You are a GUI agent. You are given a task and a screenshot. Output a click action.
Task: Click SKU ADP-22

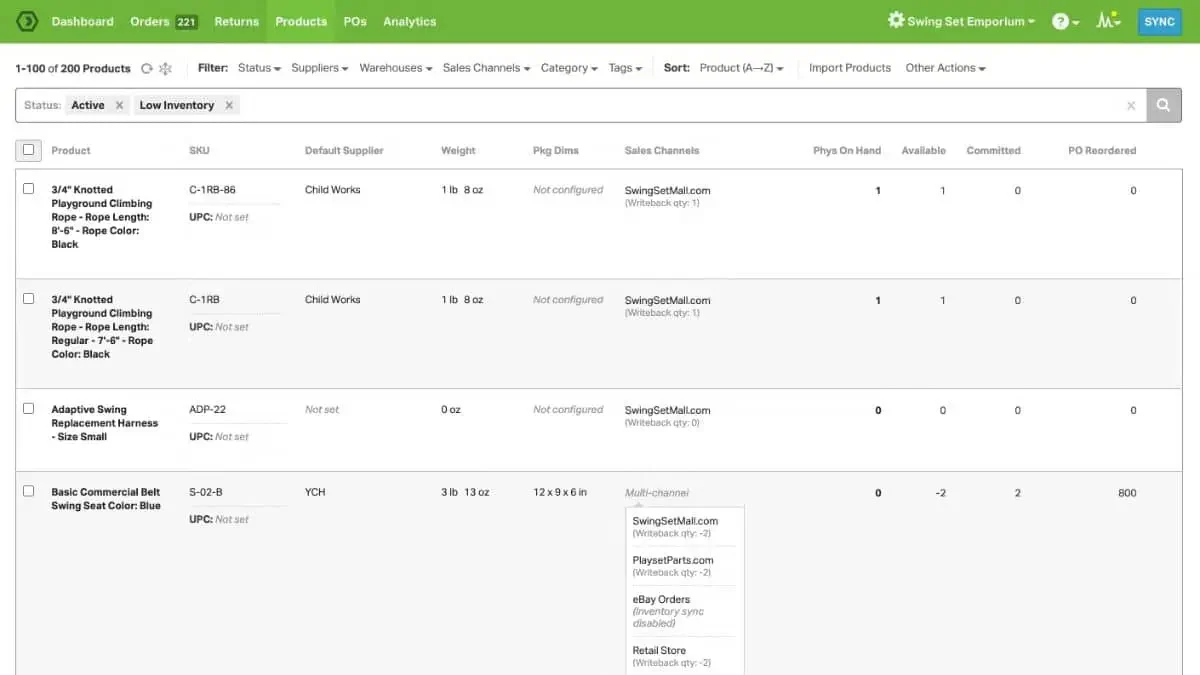(207, 409)
